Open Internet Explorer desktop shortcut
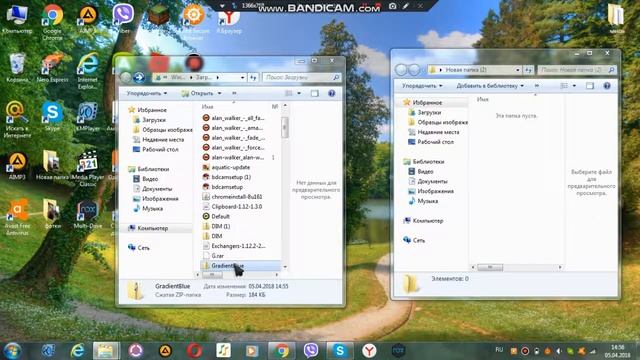 [88, 71]
